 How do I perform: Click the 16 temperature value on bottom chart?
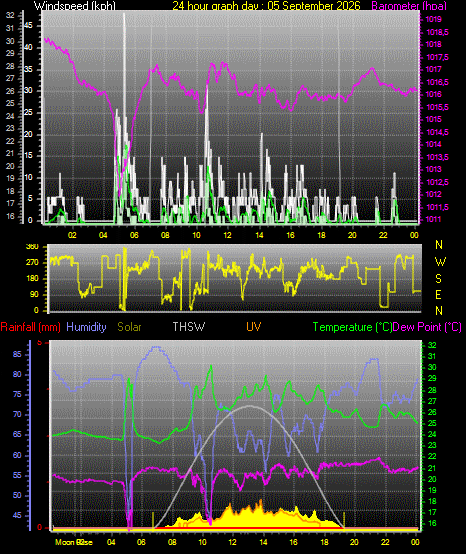tap(432, 523)
